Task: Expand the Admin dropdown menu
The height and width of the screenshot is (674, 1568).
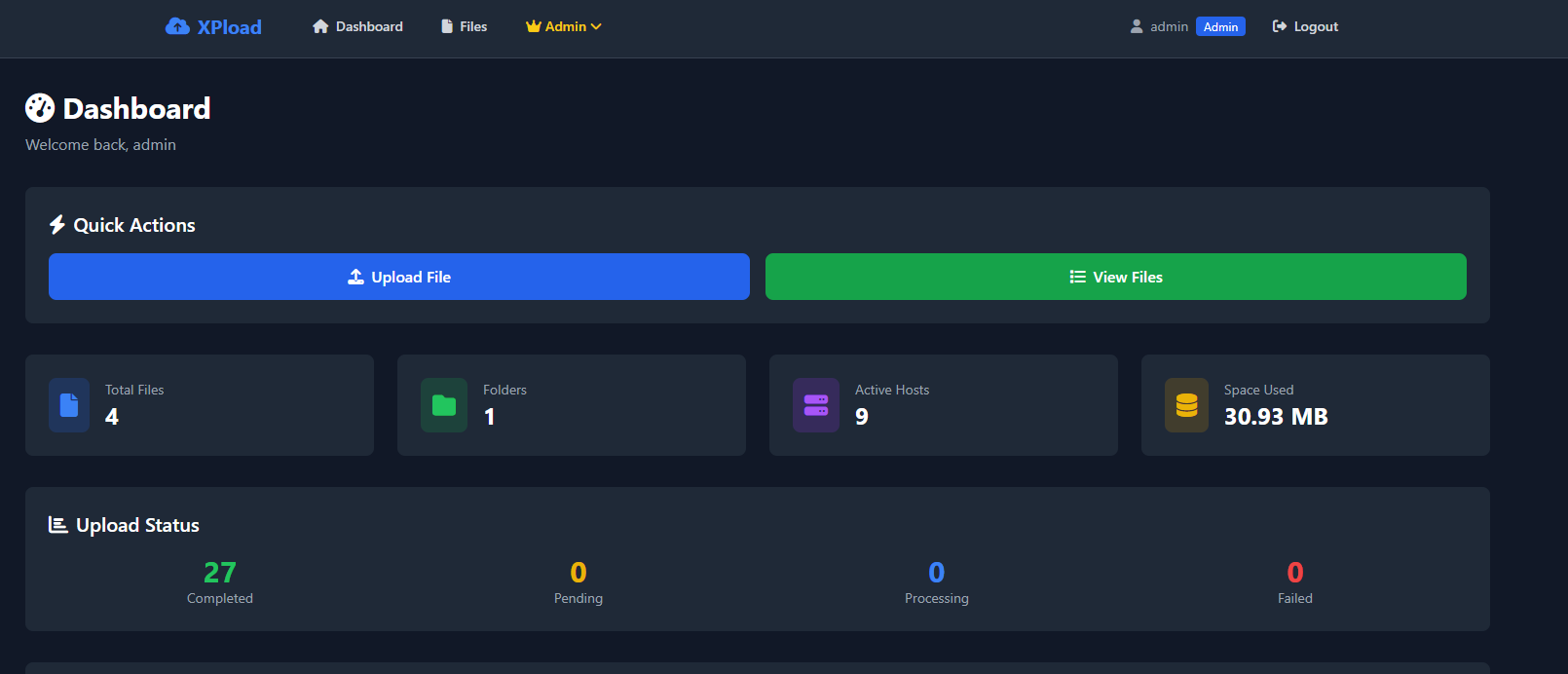Action: pos(564,26)
